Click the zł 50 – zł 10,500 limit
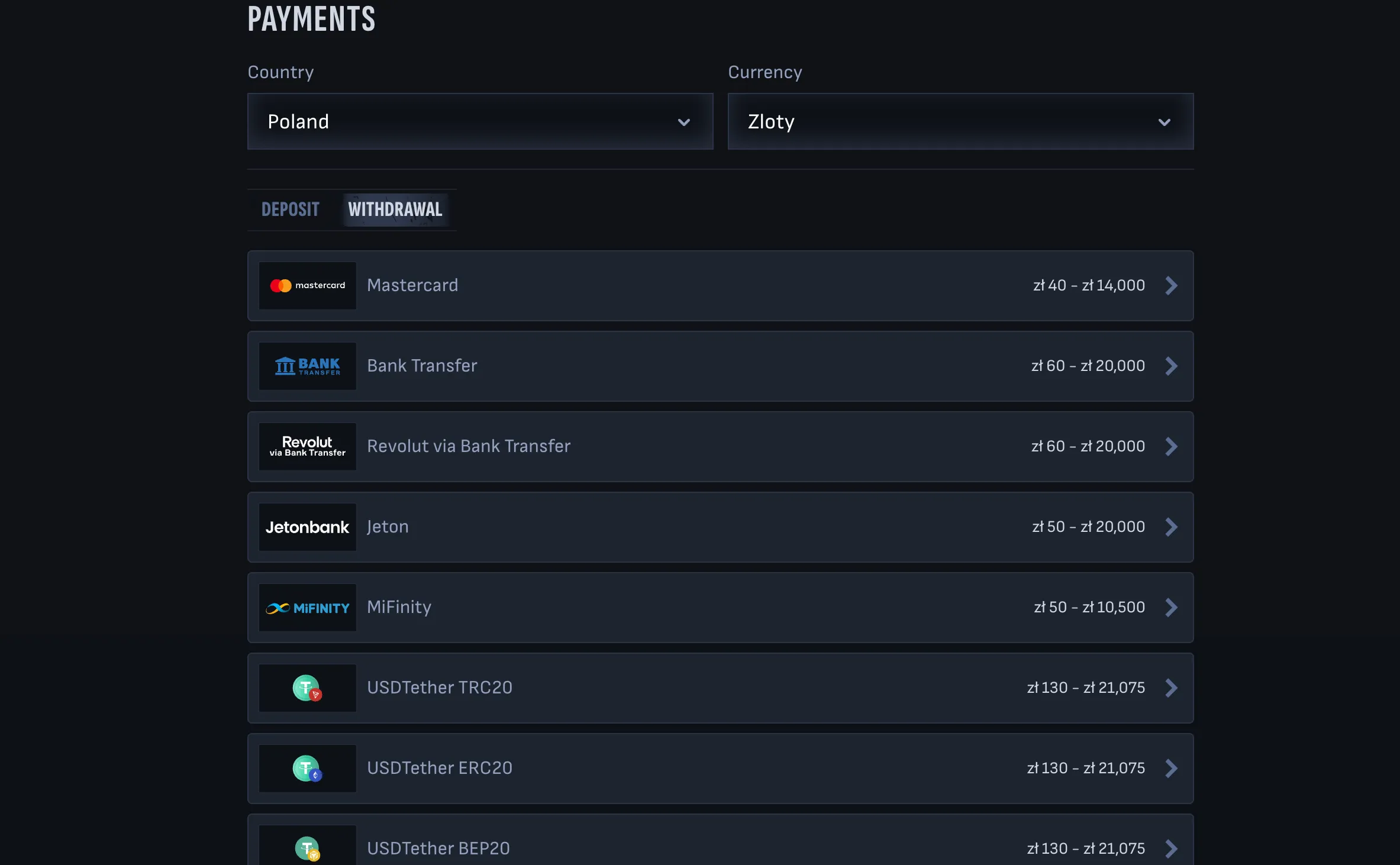 coord(1089,608)
